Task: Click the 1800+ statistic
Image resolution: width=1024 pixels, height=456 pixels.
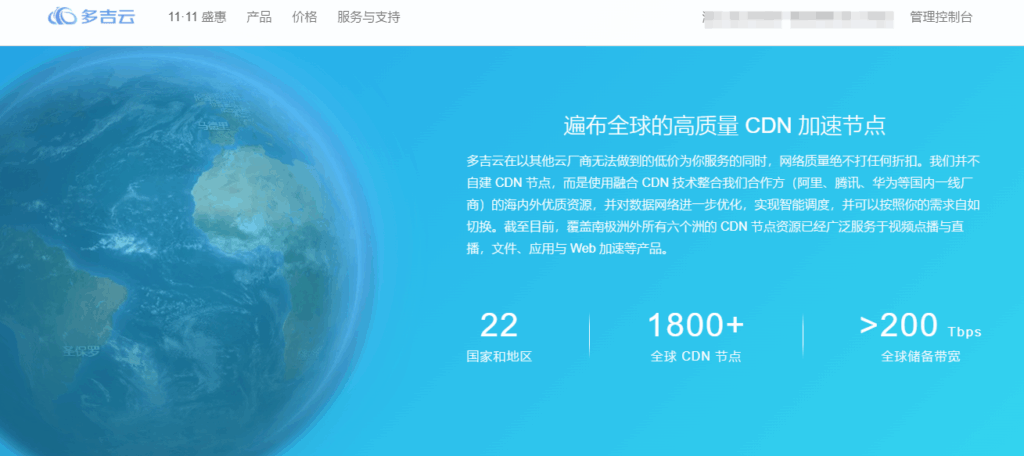Action: [696, 325]
